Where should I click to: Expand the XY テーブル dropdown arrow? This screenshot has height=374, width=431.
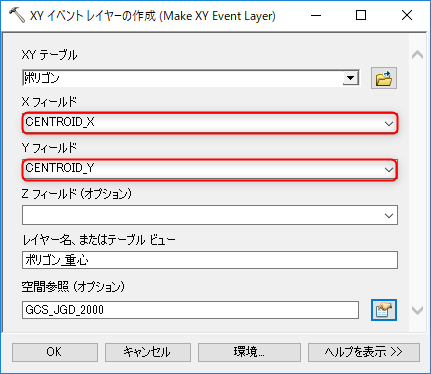(350, 78)
